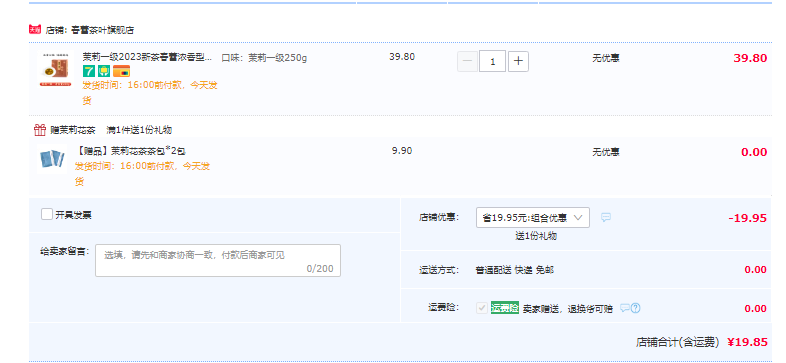
Task: Click the store total ¥19.85
Action: 747,342
